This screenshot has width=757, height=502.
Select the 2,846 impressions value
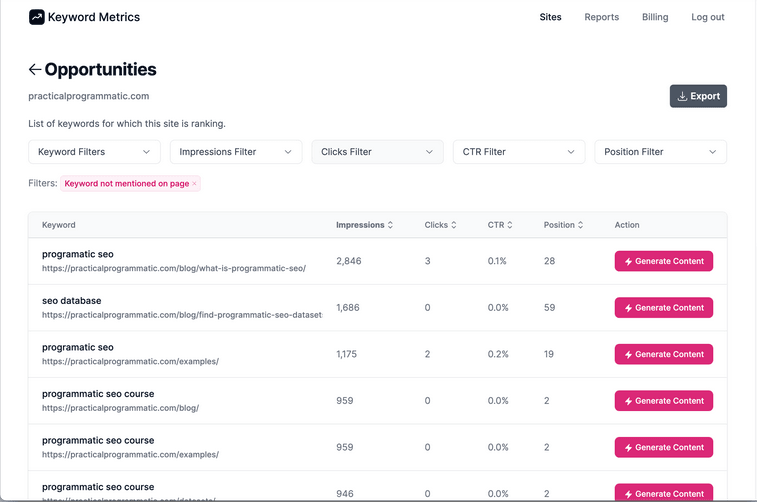349,261
